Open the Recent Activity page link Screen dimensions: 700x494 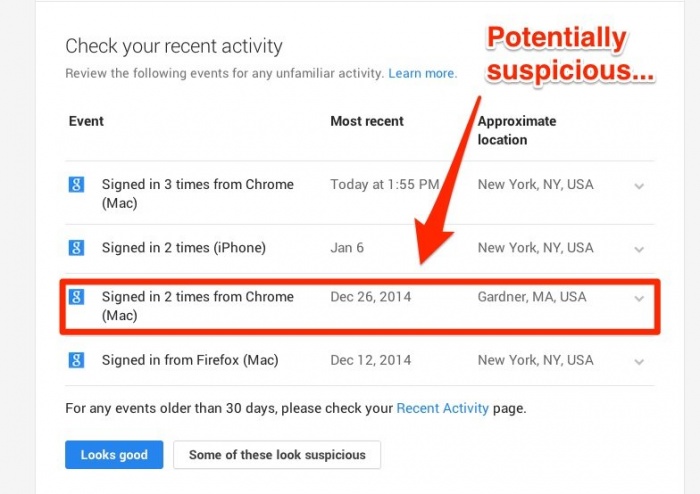point(443,408)
